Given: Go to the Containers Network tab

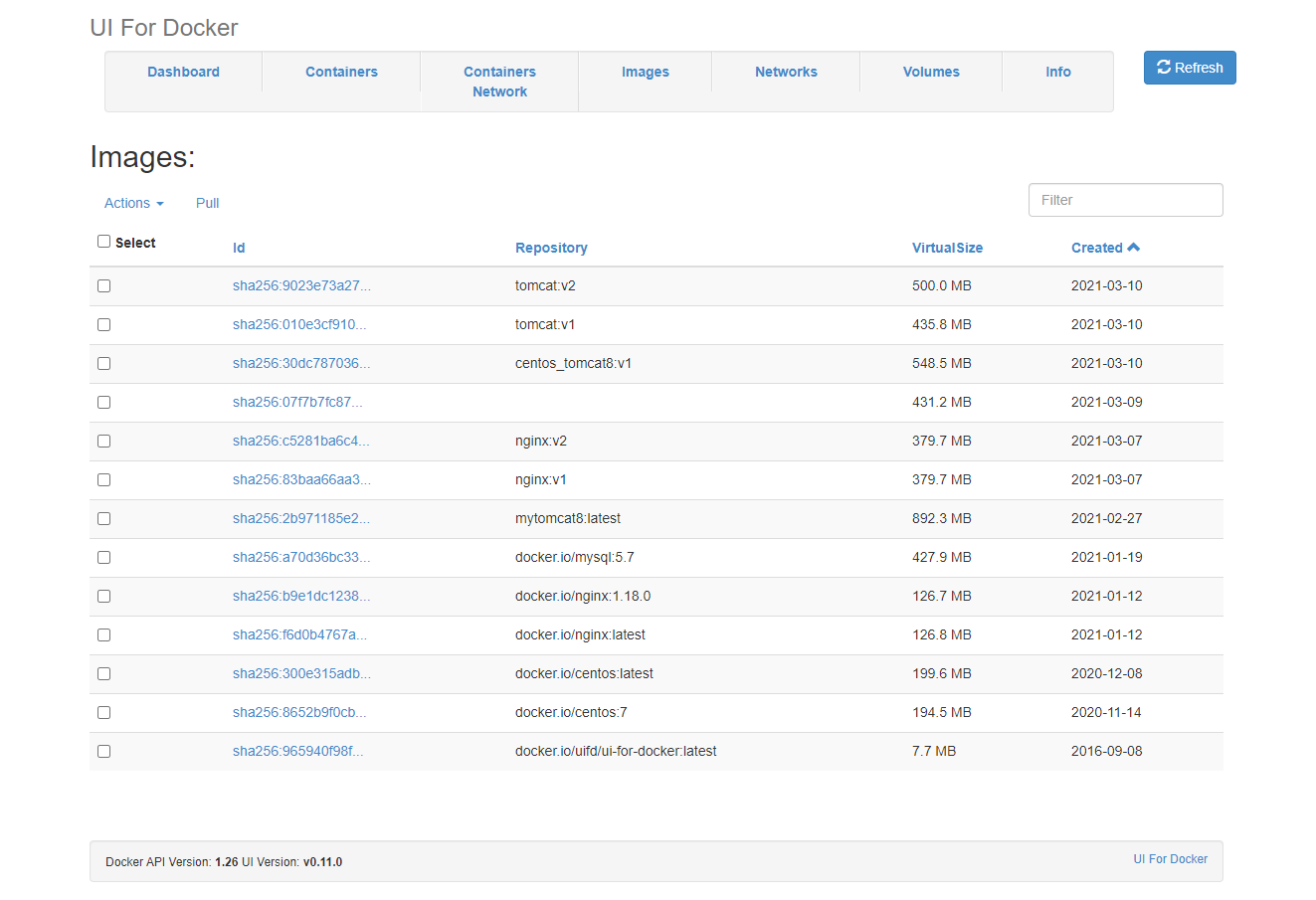Looking at the screenshot, I should pos(499,82).
